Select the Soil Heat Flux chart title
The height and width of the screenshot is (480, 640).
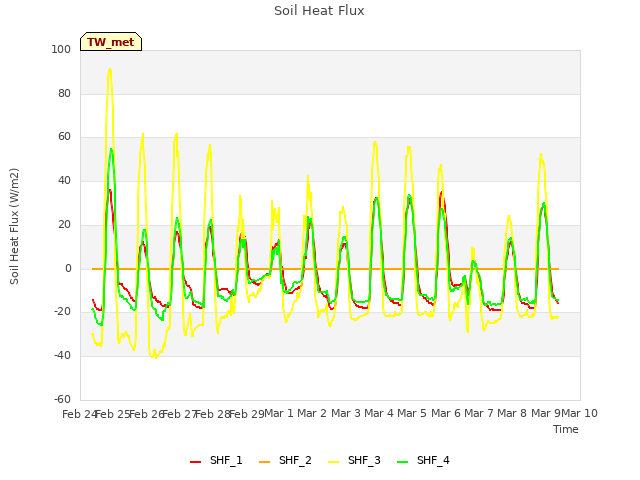[x=319, y=11]
